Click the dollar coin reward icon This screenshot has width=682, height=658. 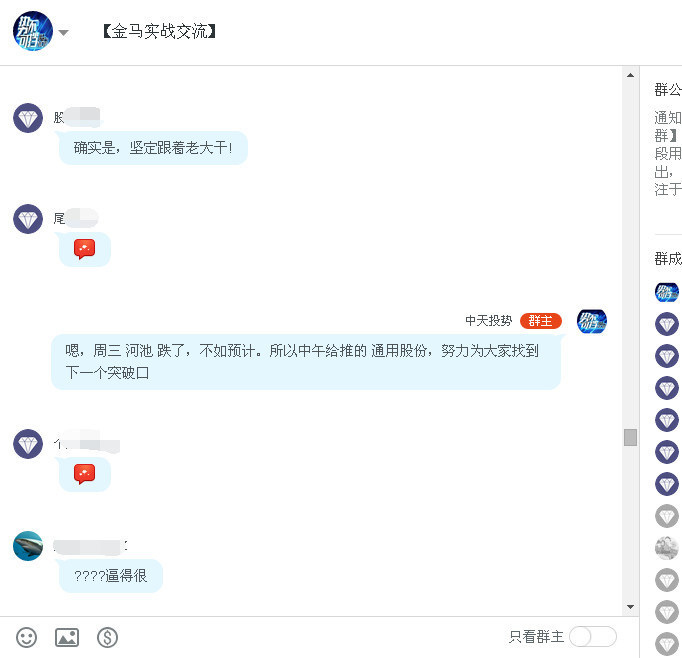coord(107,638)
